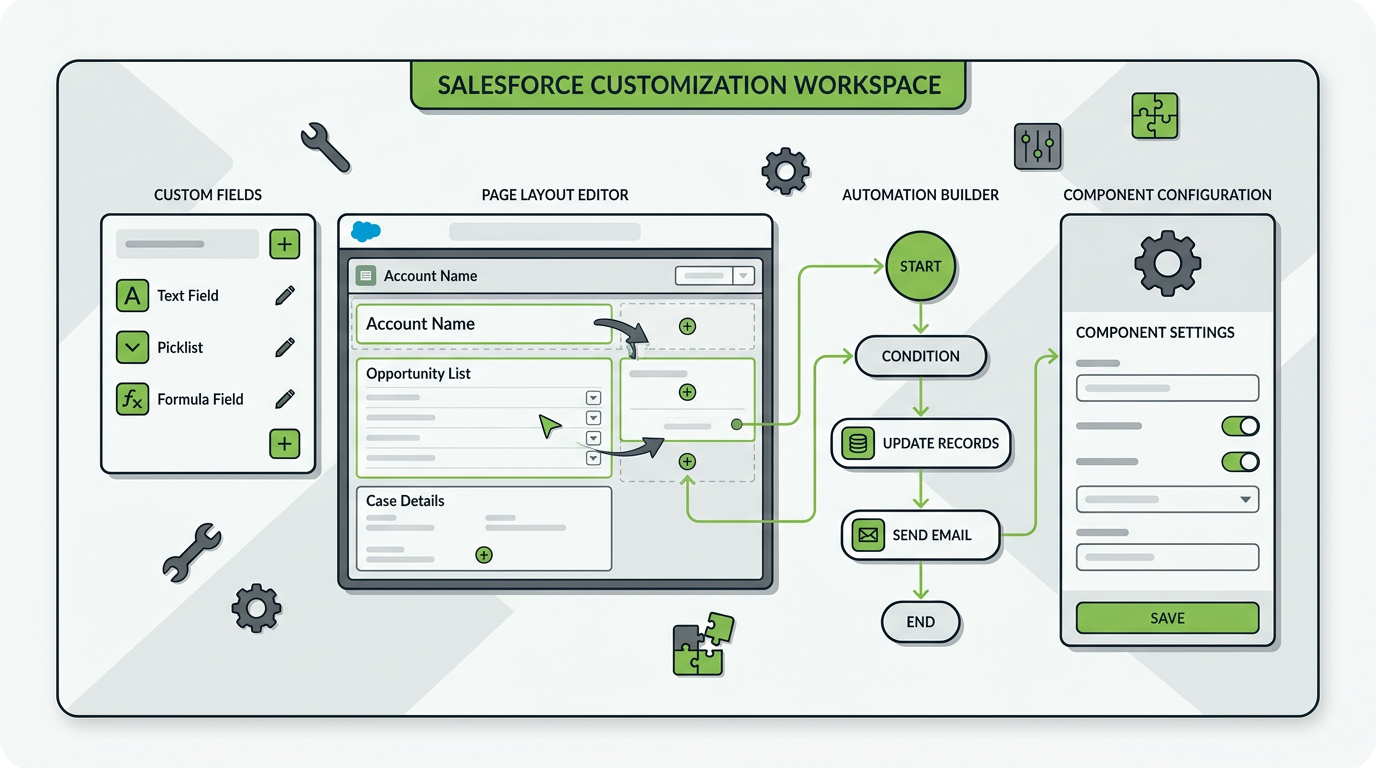The image size is (1376, 768).
Task: Open last row dropdown in Opportunity List
Action: (x=593, y=458)
